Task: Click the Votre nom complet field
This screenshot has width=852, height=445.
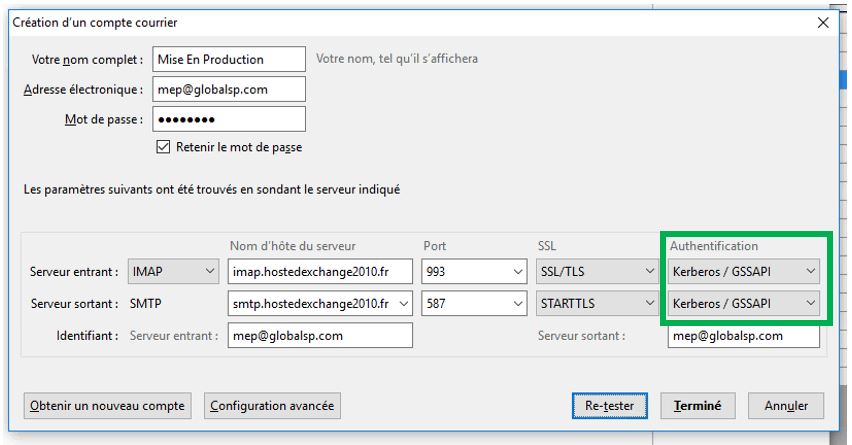Action: [229, 59]
